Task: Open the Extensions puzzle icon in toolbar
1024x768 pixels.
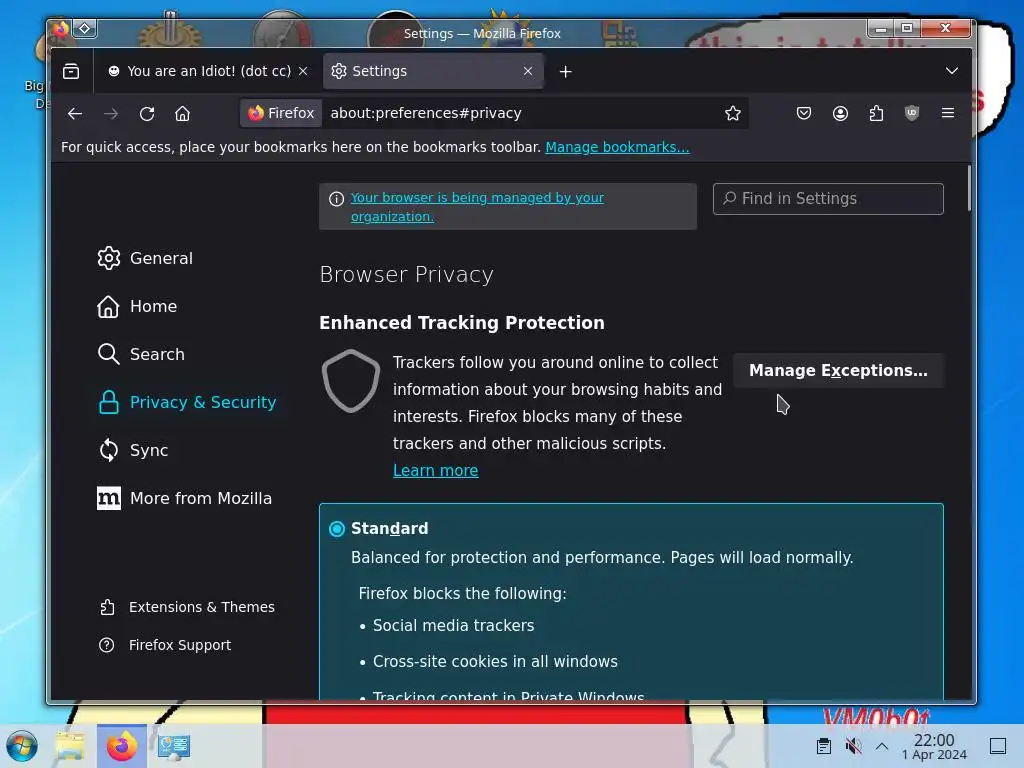Action: (x=876, y=114)
